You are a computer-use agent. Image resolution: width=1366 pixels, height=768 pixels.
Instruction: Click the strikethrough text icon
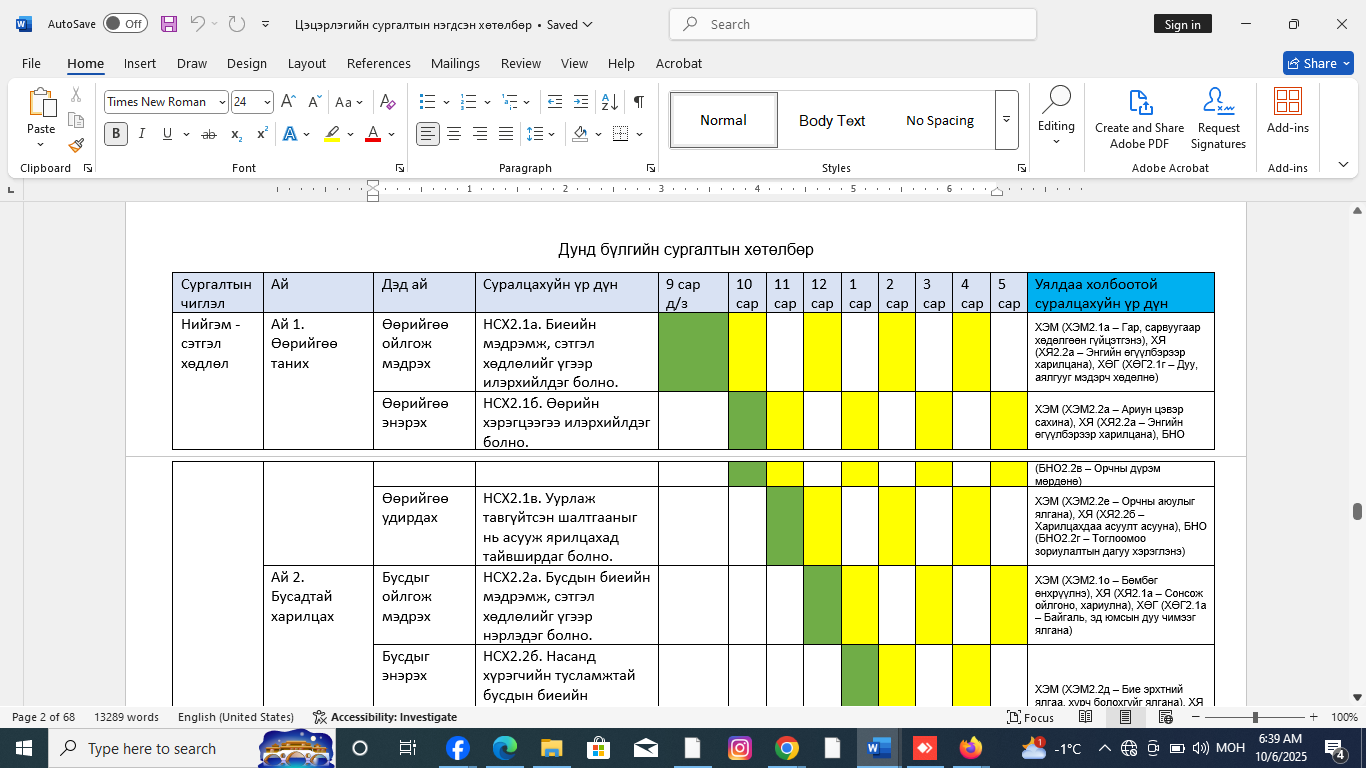(x=209, y=134)
